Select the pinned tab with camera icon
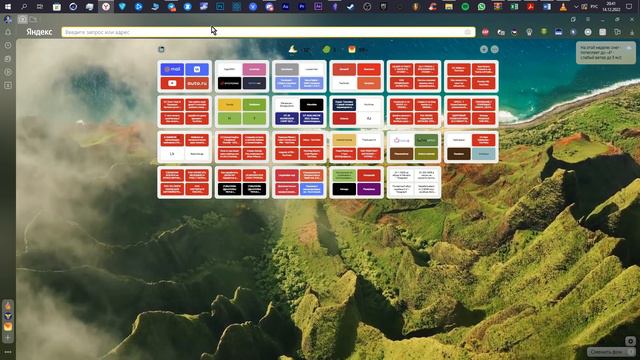 coord(22,19)
